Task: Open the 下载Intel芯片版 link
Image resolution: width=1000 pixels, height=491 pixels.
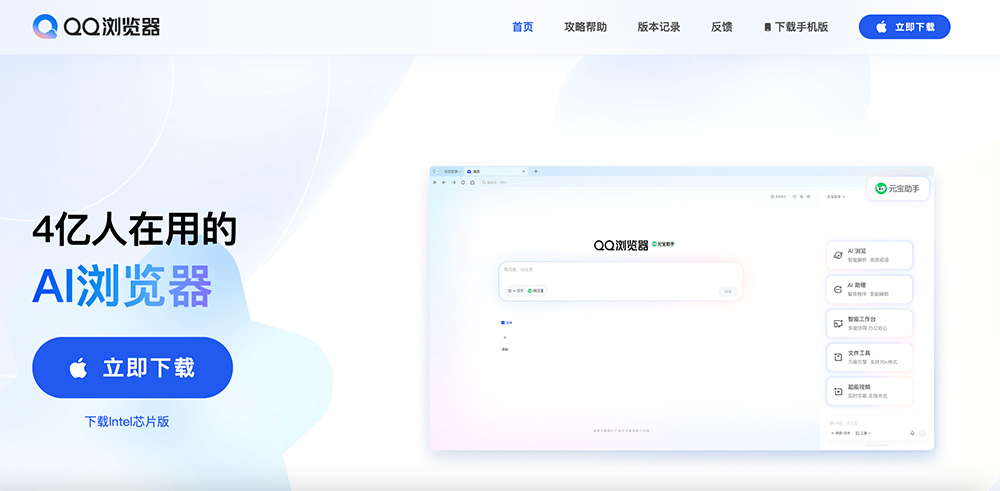Action: tap(127, 421)
